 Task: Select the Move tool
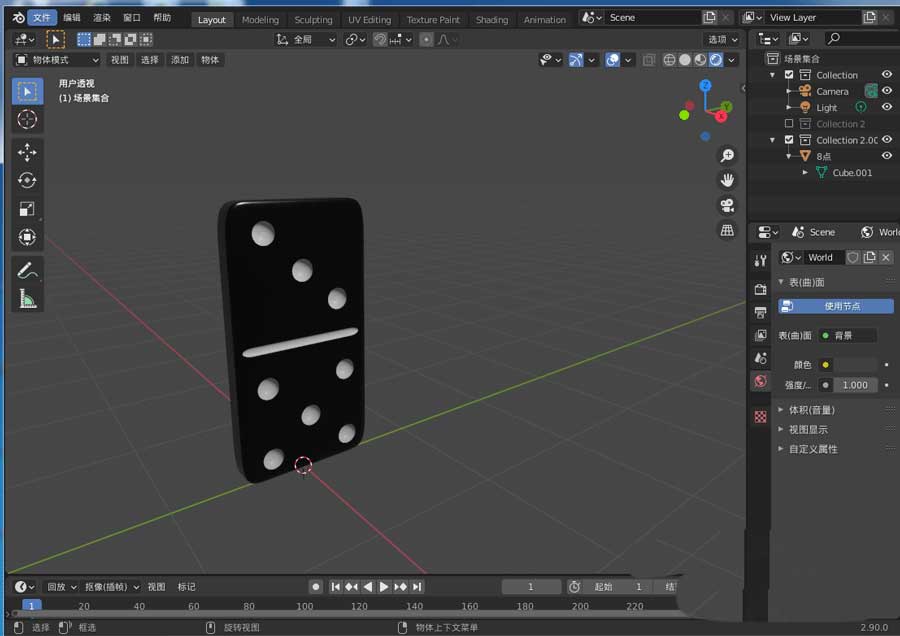click(27, 152)
